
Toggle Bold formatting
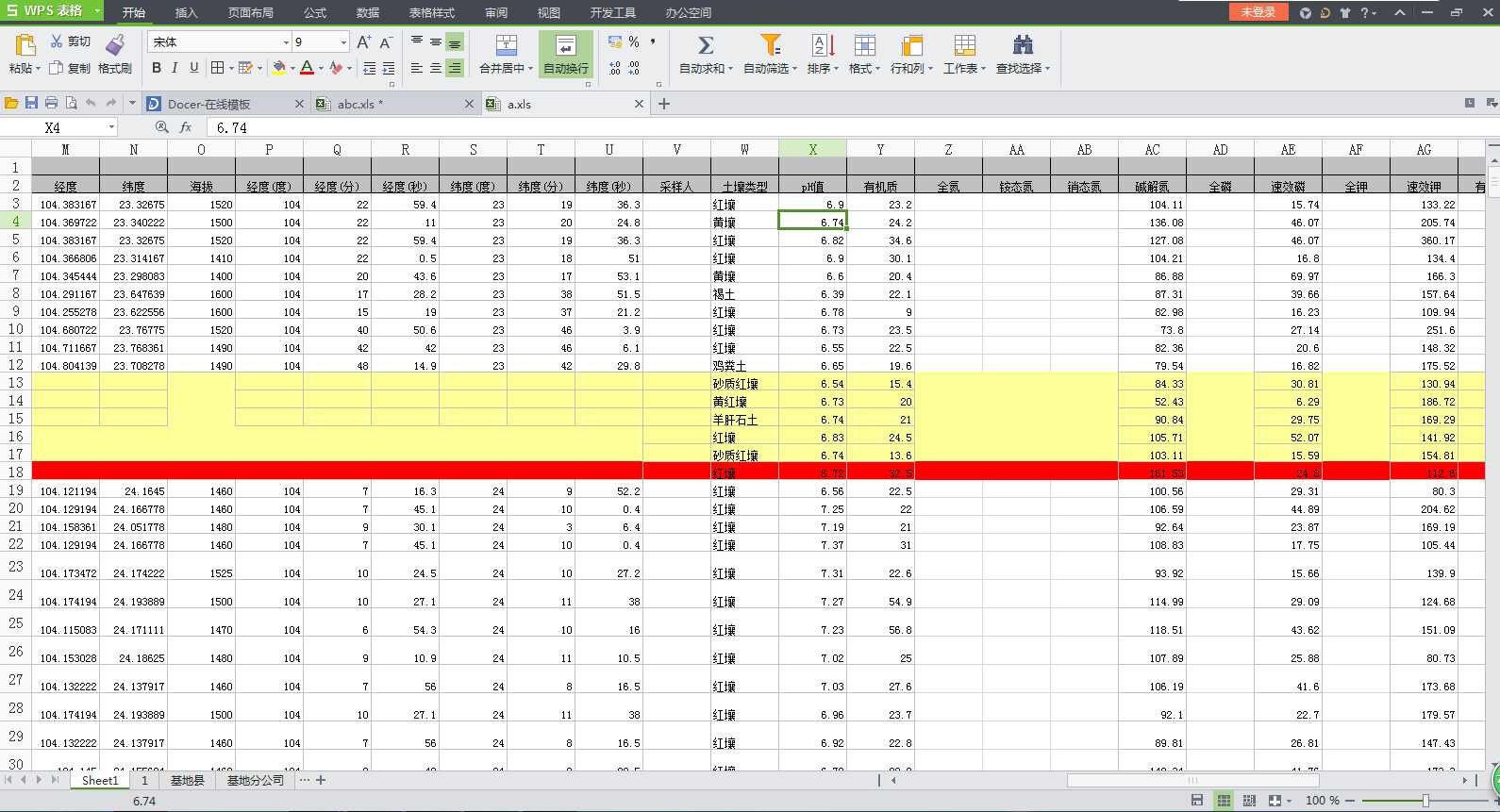click(x=157, y=68)
